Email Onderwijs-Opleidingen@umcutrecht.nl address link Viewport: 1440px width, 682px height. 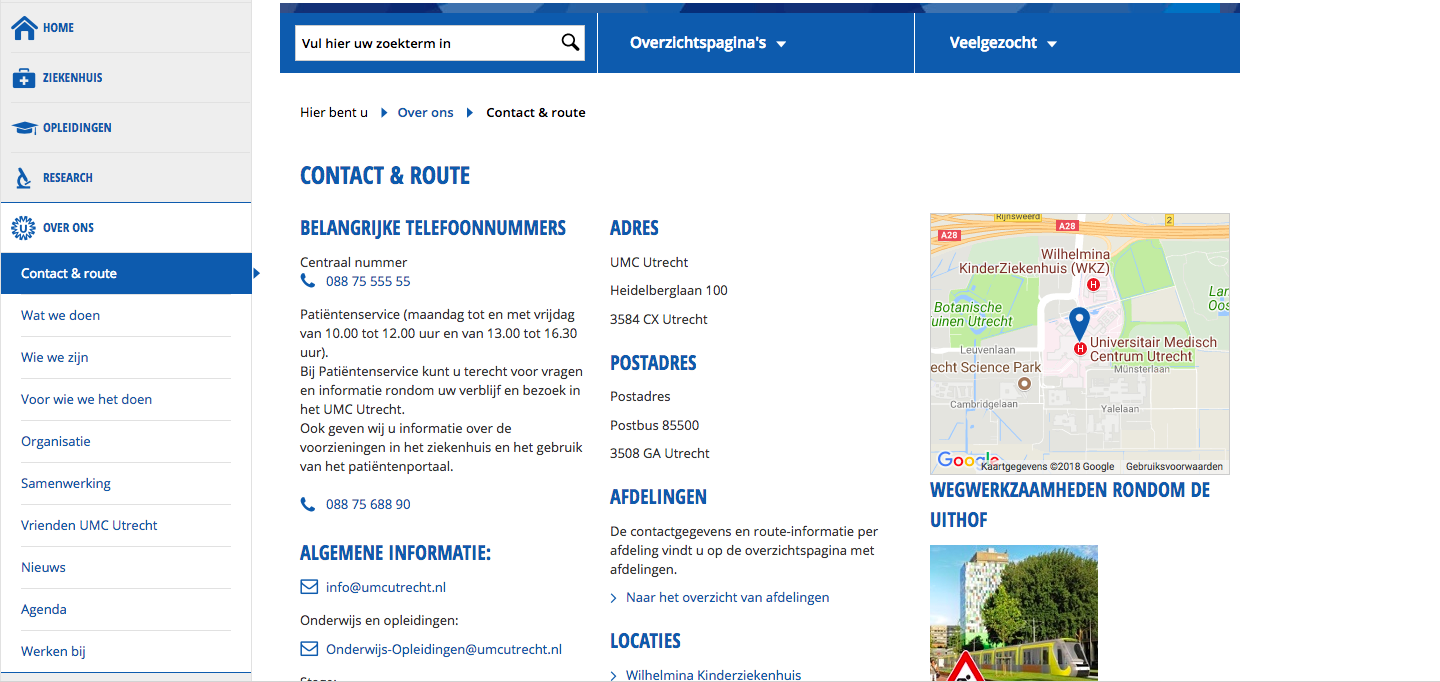point(444,649)
